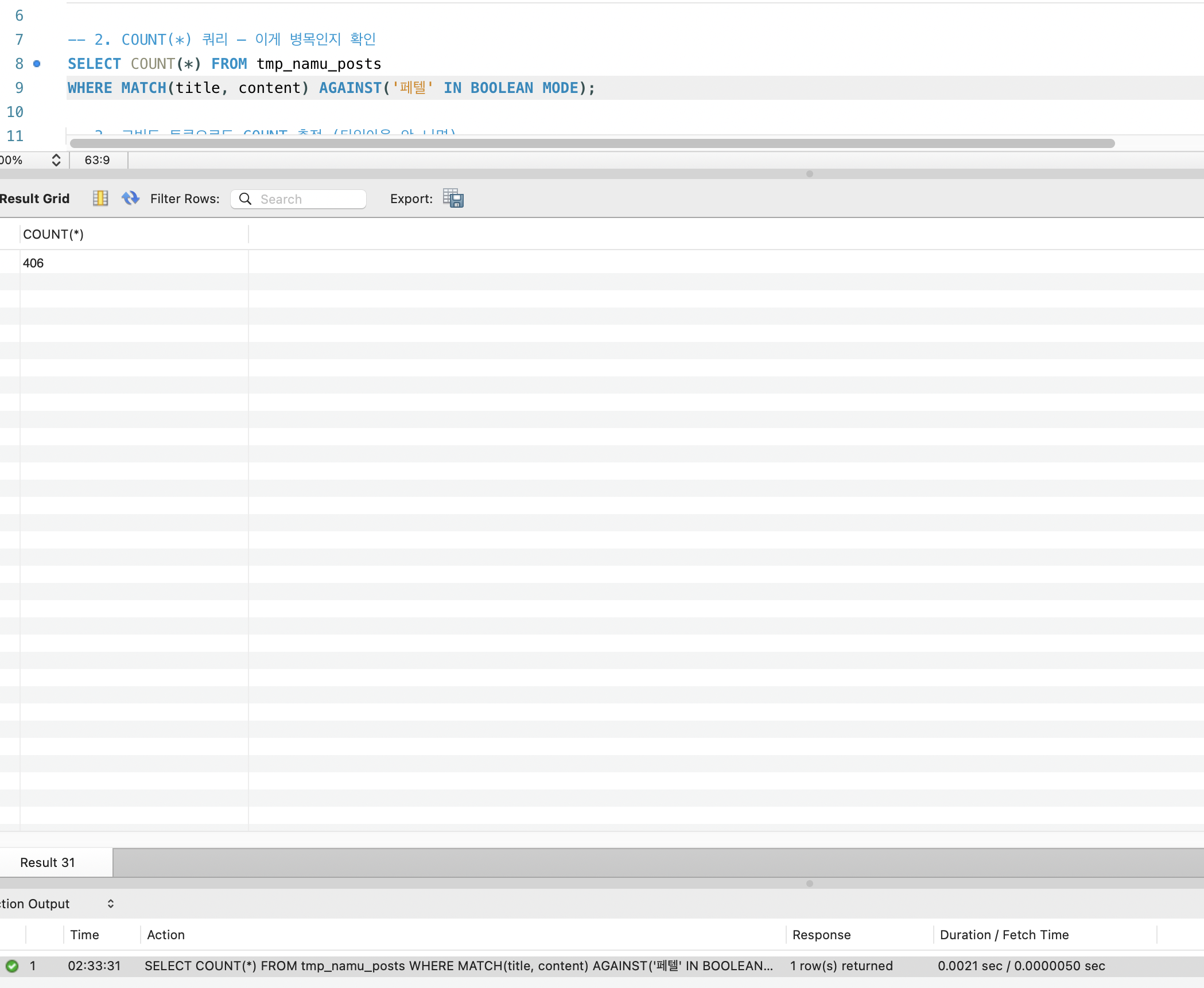Select the cell containing 406
The height and width of the screenshot is (988, 1204).
click(x=33, y=263)
